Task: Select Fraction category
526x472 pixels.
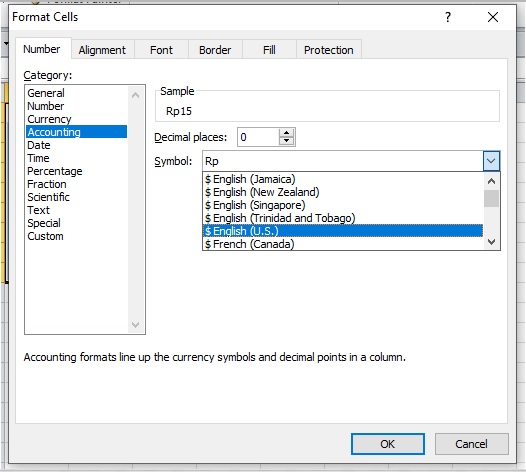Action: [76, 184]
